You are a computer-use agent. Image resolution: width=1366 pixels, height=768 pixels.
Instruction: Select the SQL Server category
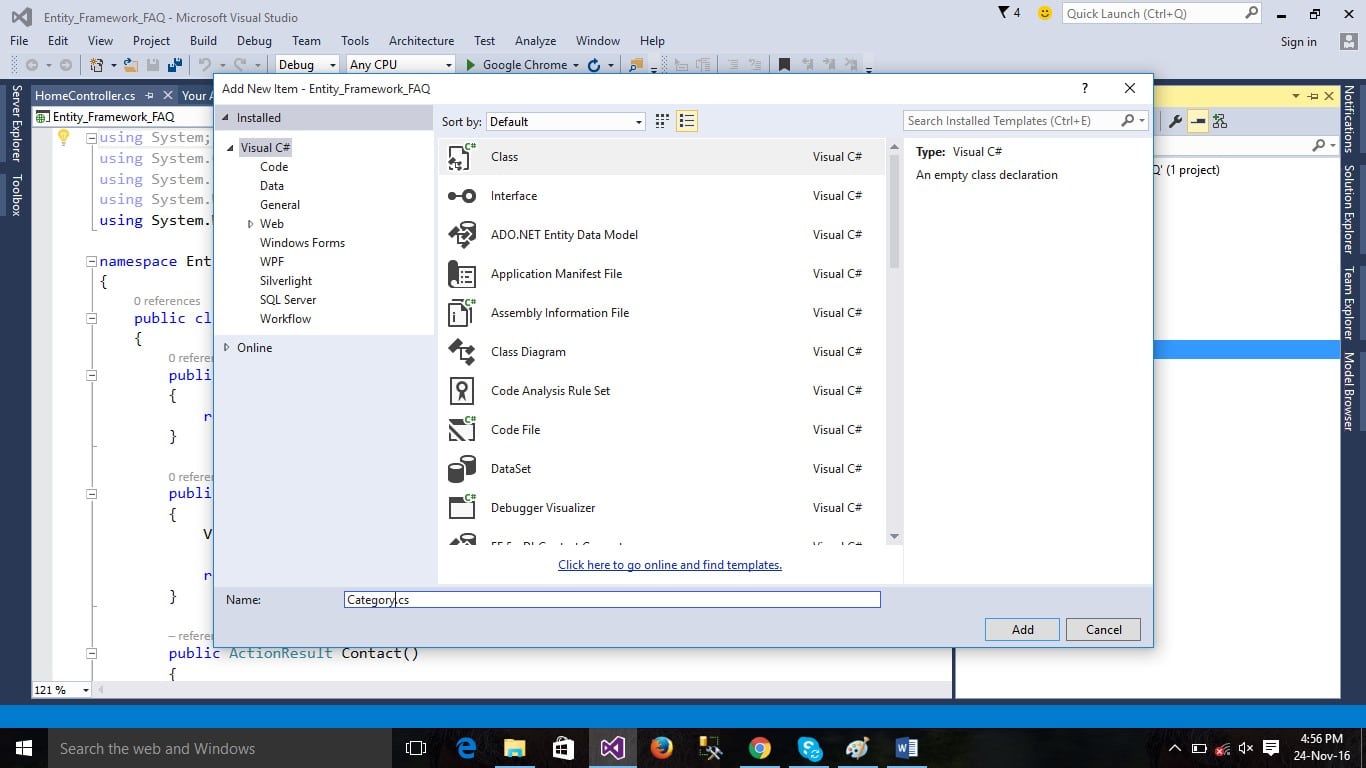[x=288, y=300]
